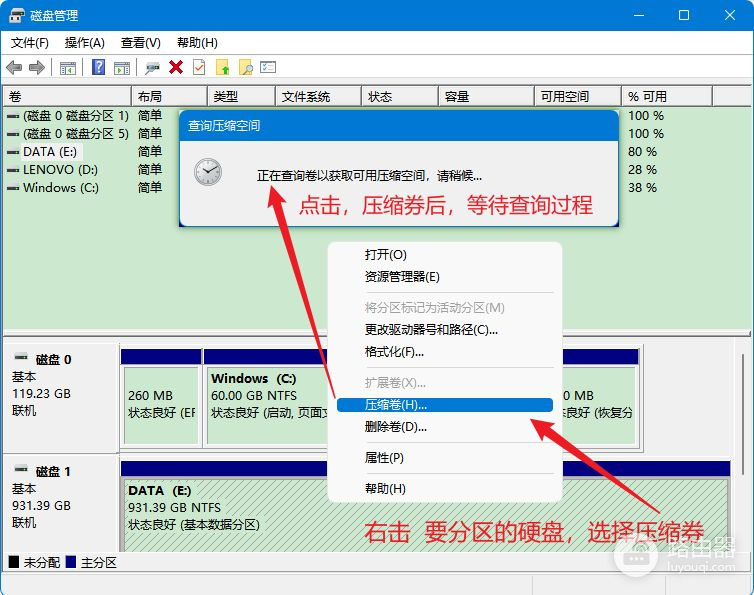Screen dimensions: 754x595
Task: Click the Forward arrow toolbar icon
Action: [37, 67]
